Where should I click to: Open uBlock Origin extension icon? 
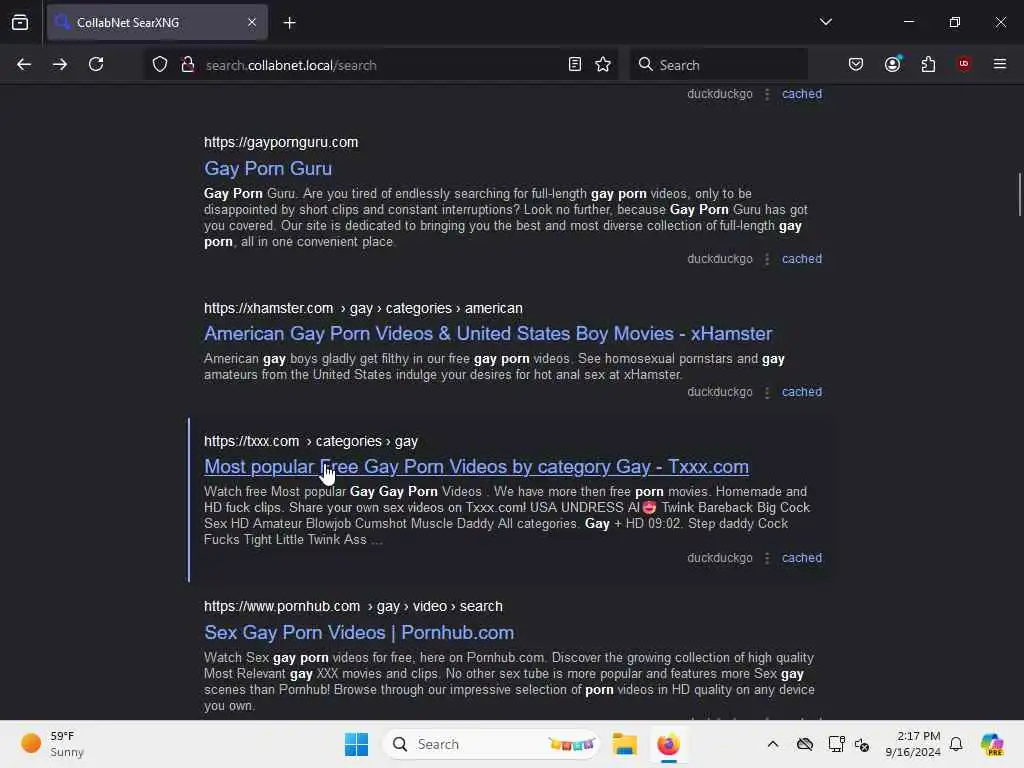tap(964, 64)
